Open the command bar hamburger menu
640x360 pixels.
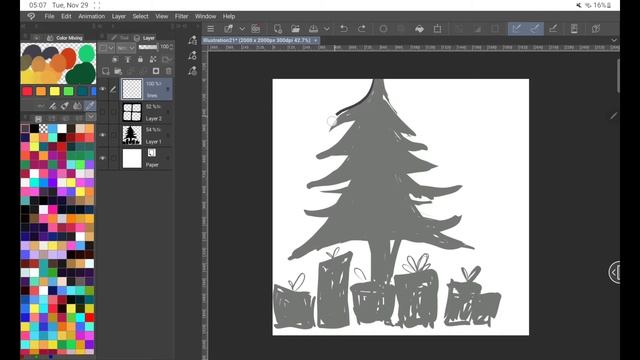click(211, 29)
